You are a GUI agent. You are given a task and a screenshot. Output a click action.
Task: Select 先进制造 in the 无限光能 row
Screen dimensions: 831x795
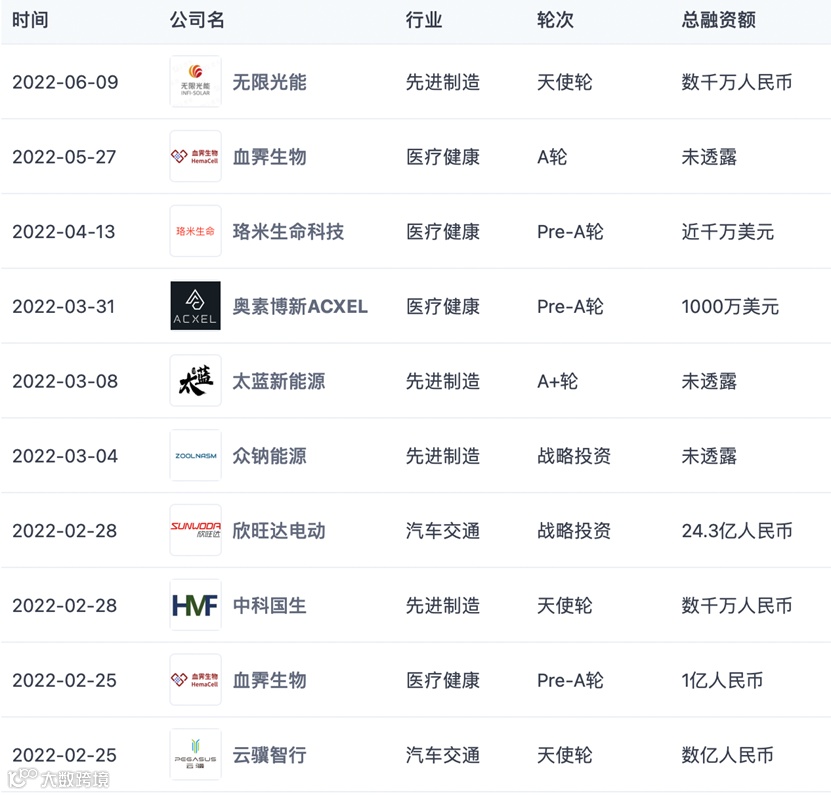[443, 82]
